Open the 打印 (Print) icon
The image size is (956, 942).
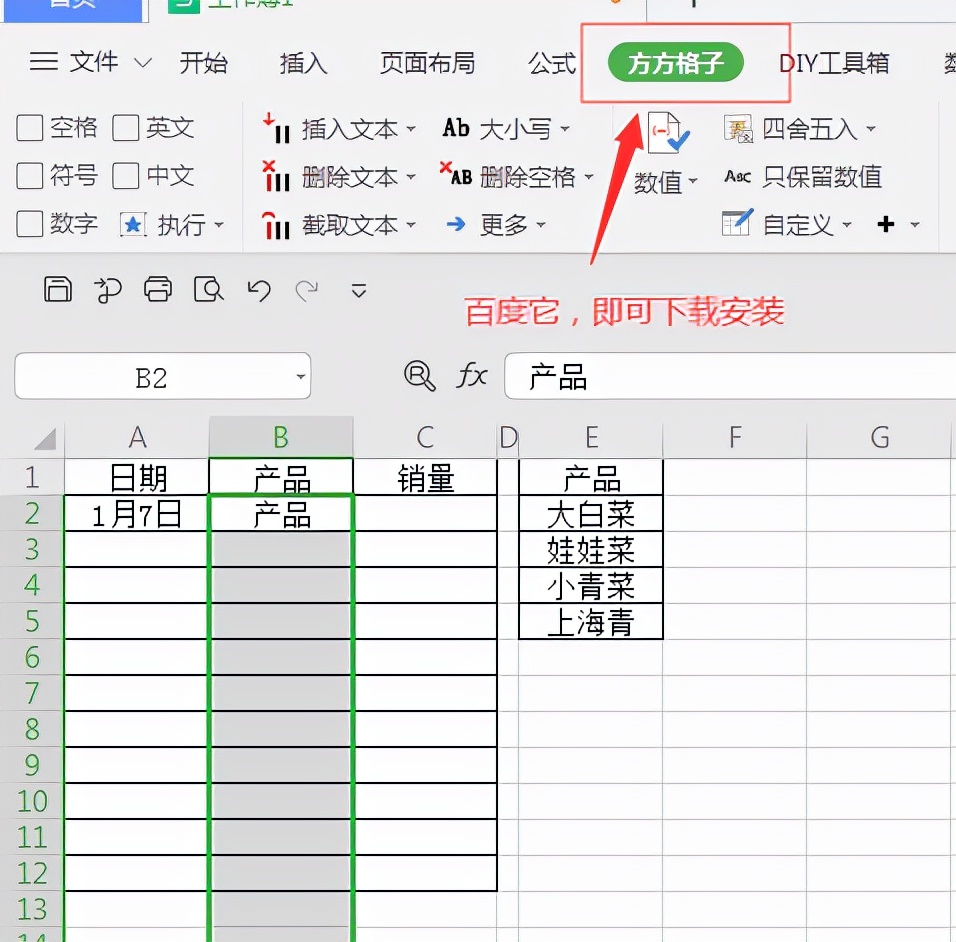[158, 289]
